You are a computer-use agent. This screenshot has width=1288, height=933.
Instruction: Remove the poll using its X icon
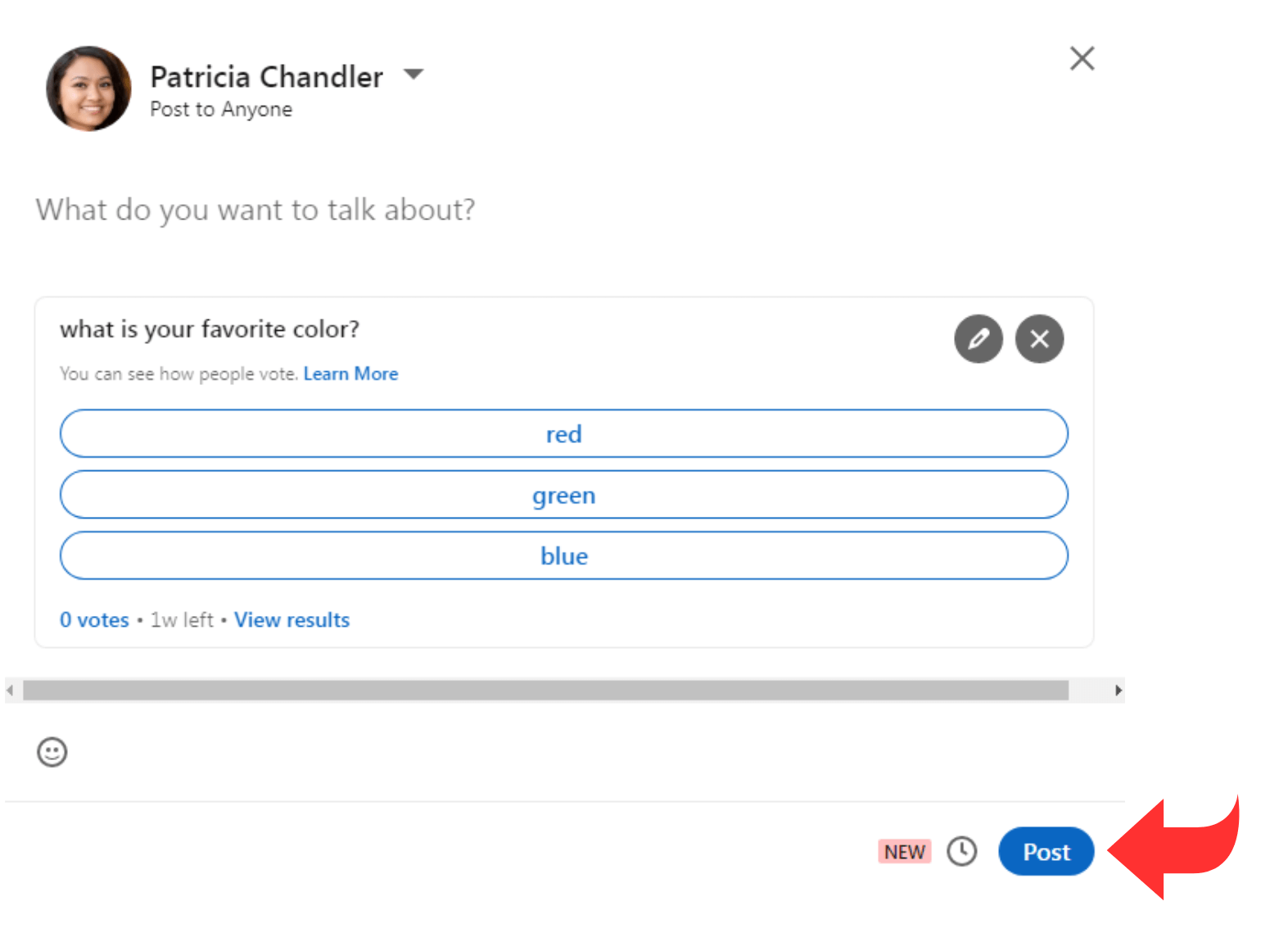1039,338
